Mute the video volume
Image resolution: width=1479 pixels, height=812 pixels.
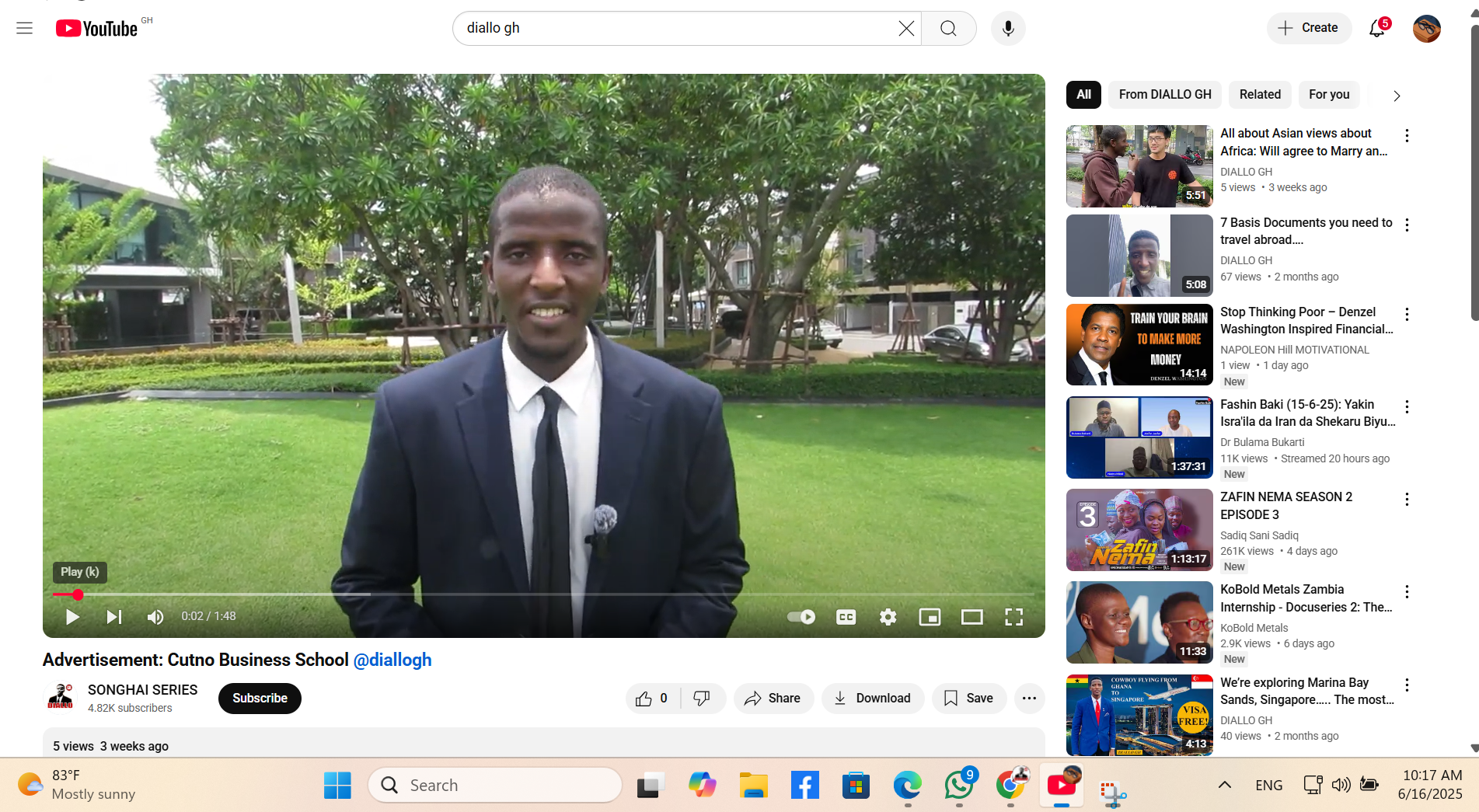(x=155, y=617)
